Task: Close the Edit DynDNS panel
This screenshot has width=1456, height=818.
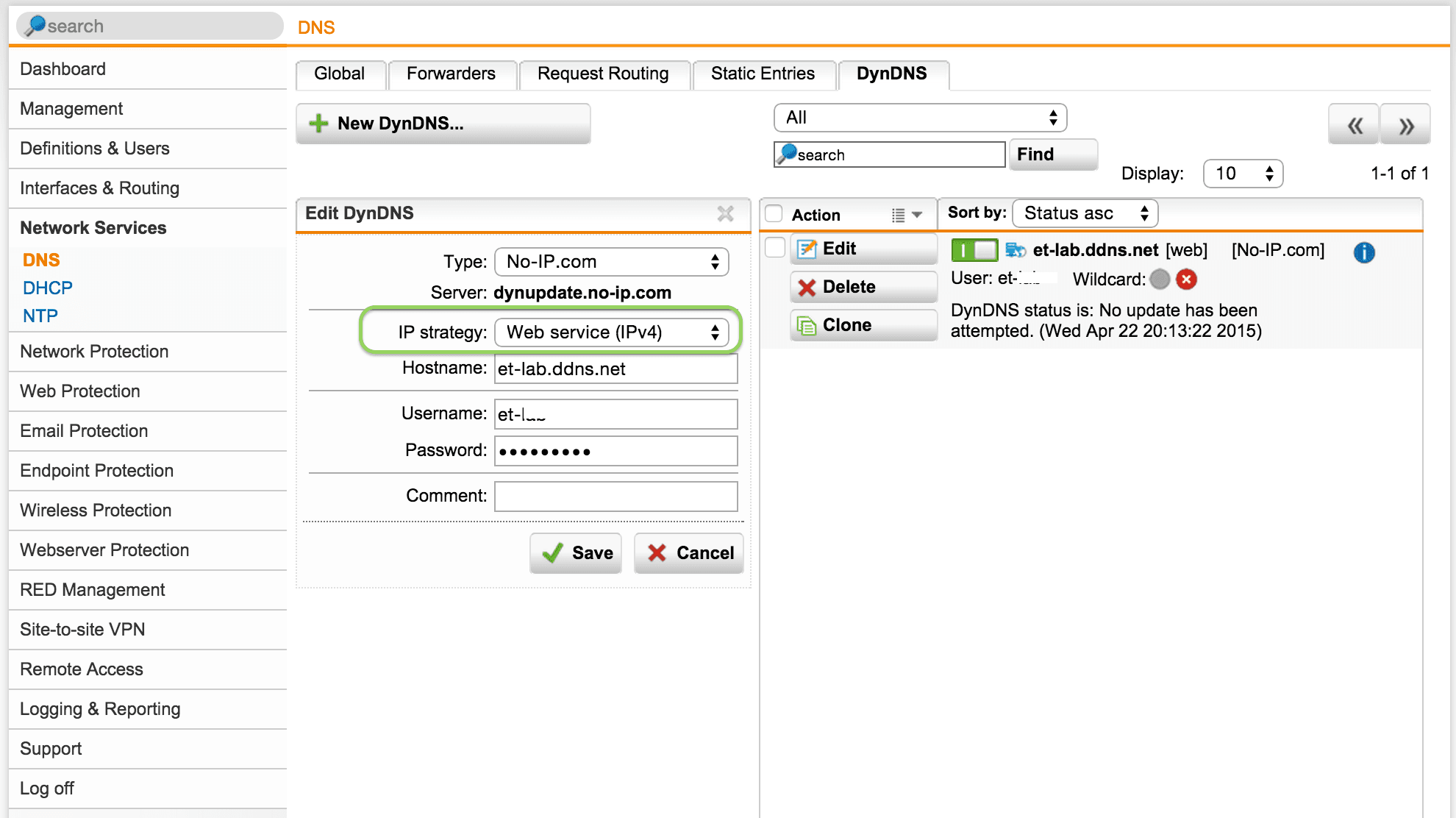Action: 725,213
